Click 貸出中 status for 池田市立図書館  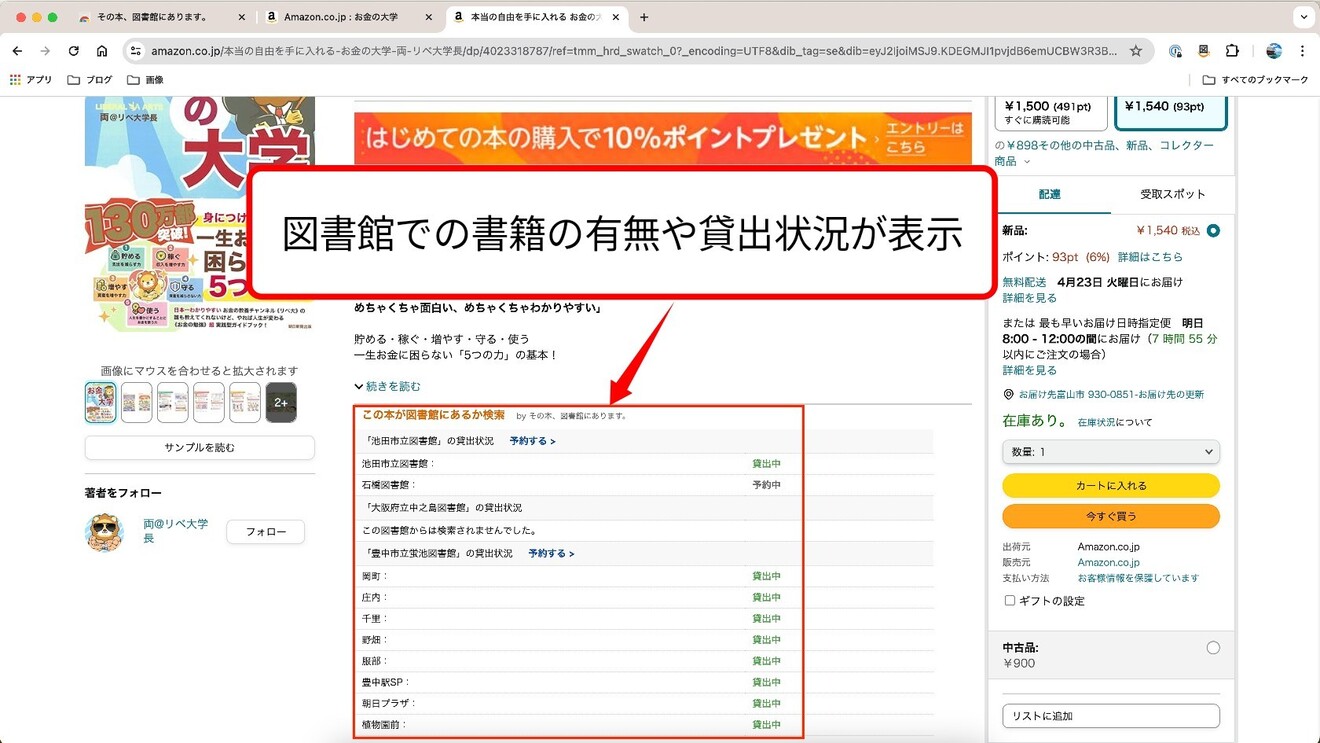click(x=766, y=464)
